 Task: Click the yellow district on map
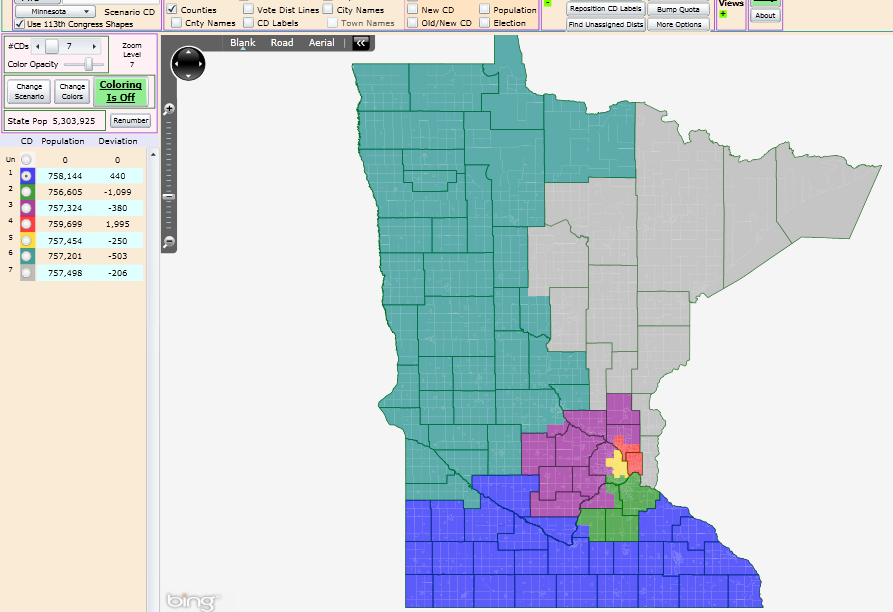point(616,465)
